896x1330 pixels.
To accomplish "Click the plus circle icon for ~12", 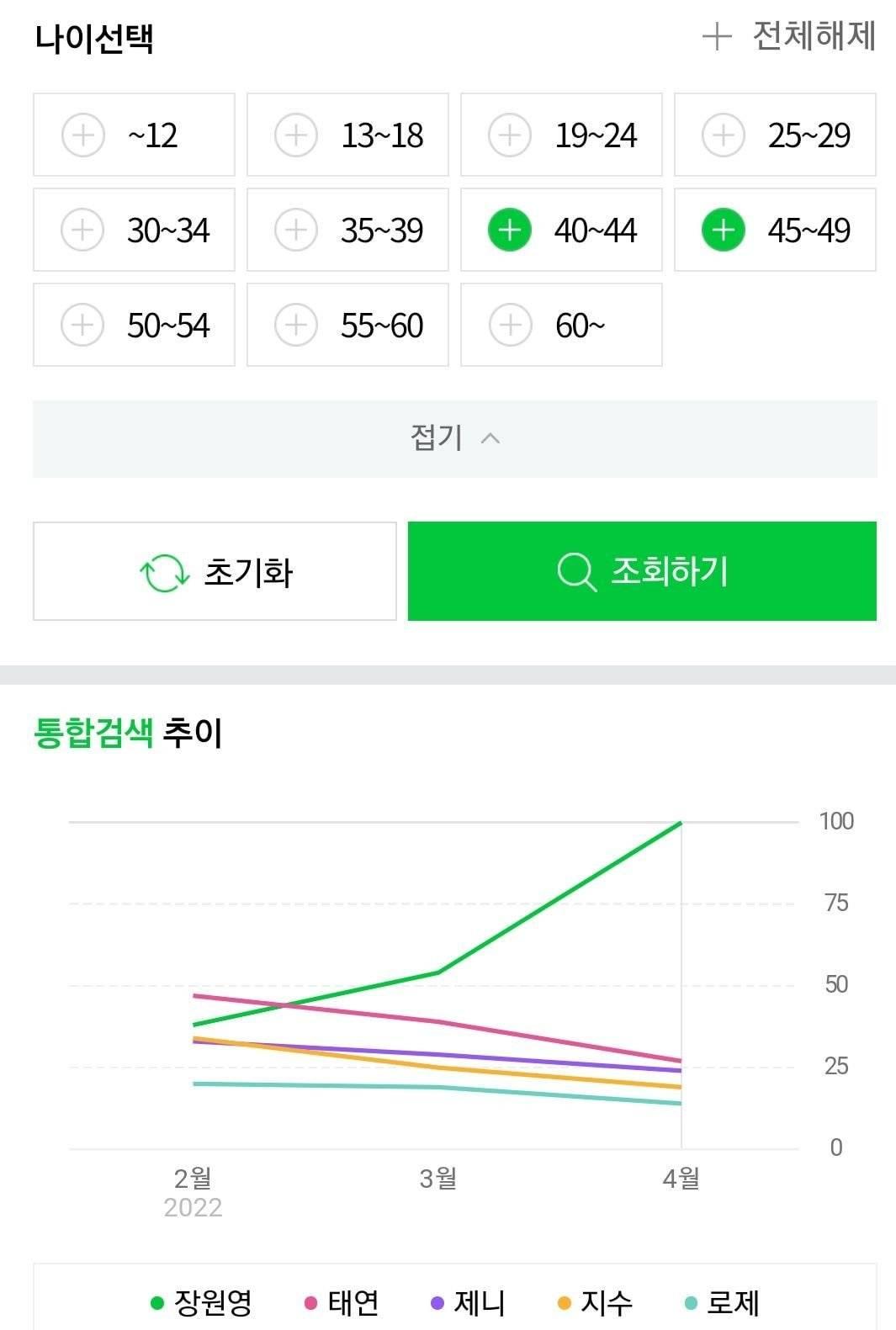I will pos(83,135).
